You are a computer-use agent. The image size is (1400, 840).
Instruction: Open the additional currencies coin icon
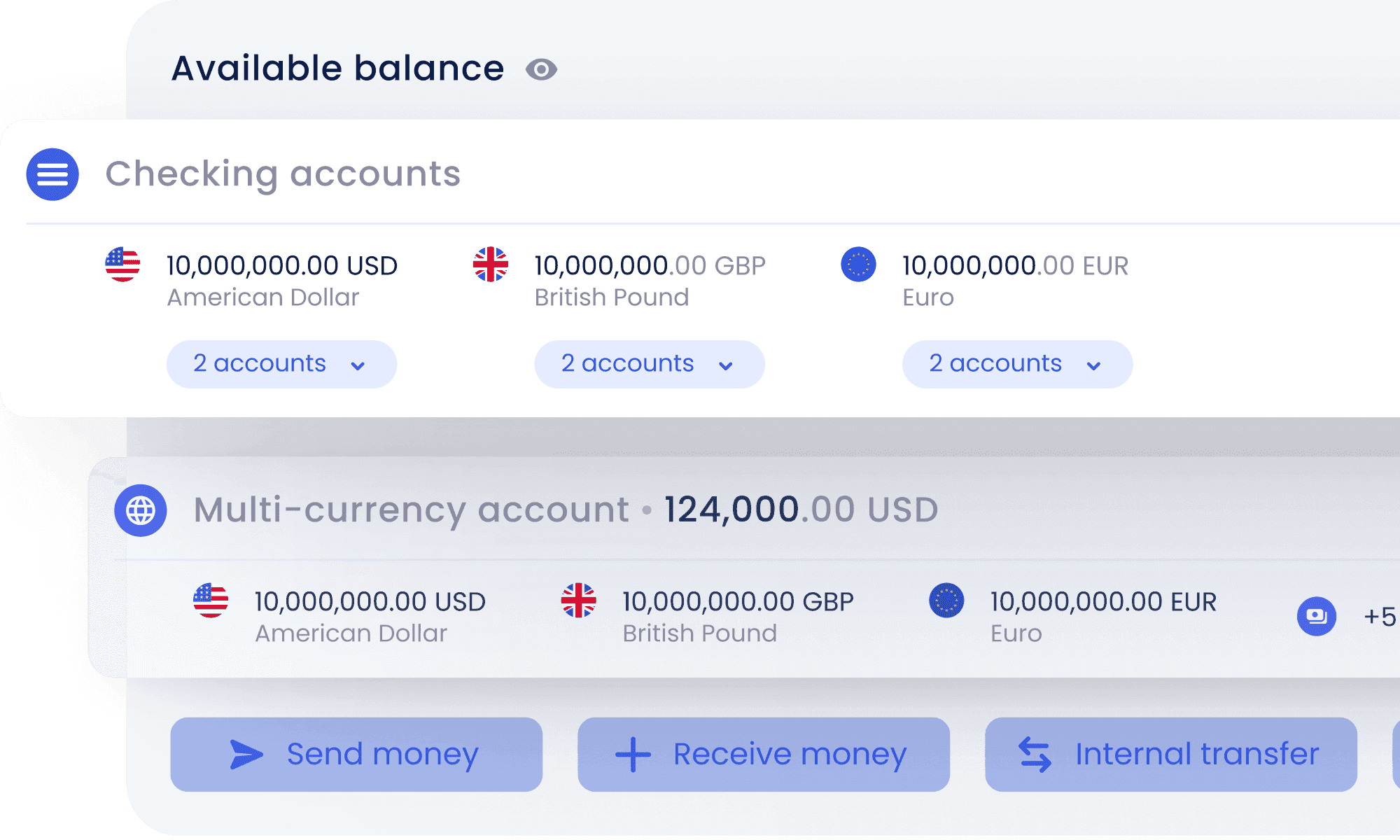(1317, 616)
